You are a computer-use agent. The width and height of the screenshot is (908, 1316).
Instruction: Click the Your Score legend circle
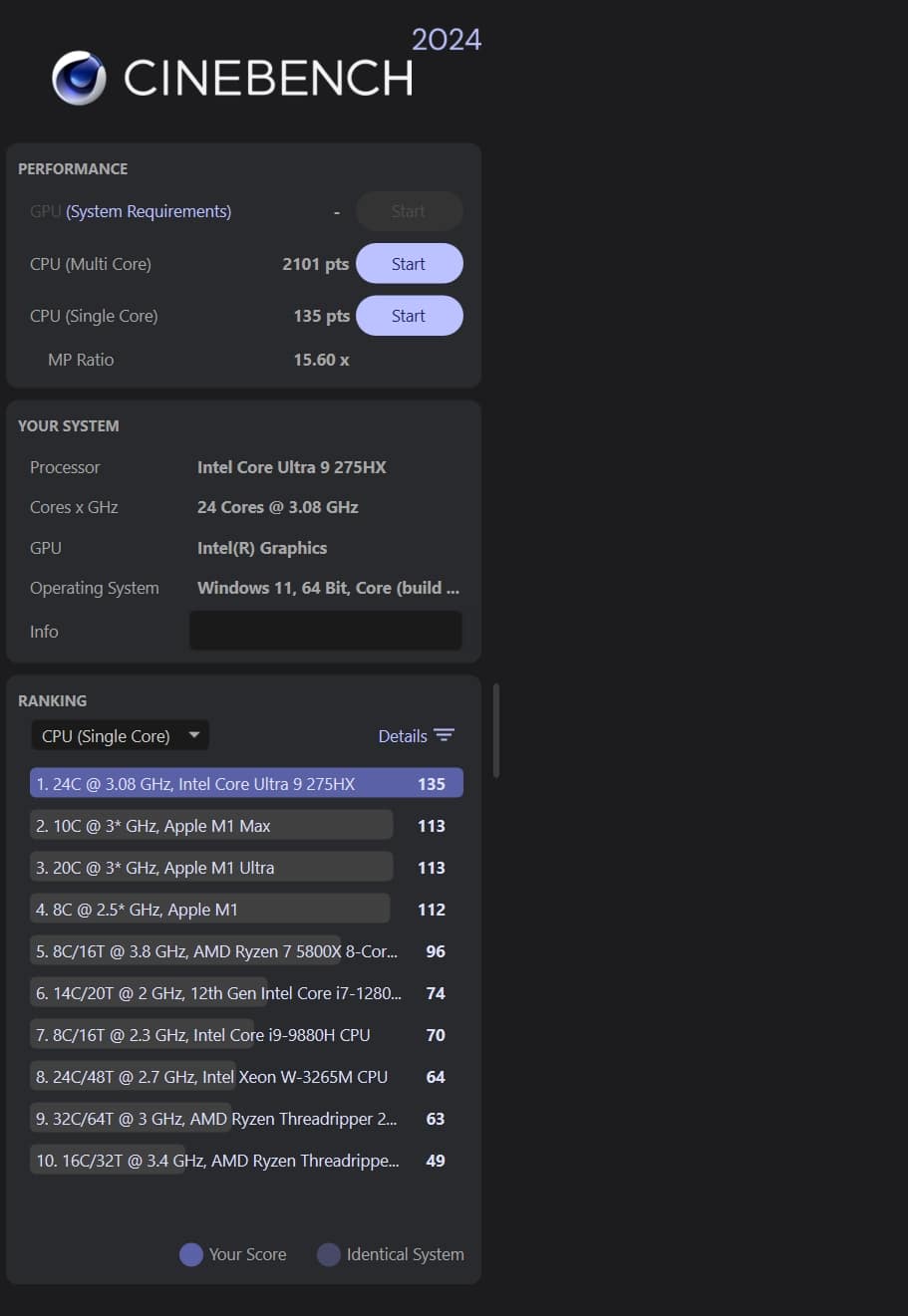coord(191,1254)
